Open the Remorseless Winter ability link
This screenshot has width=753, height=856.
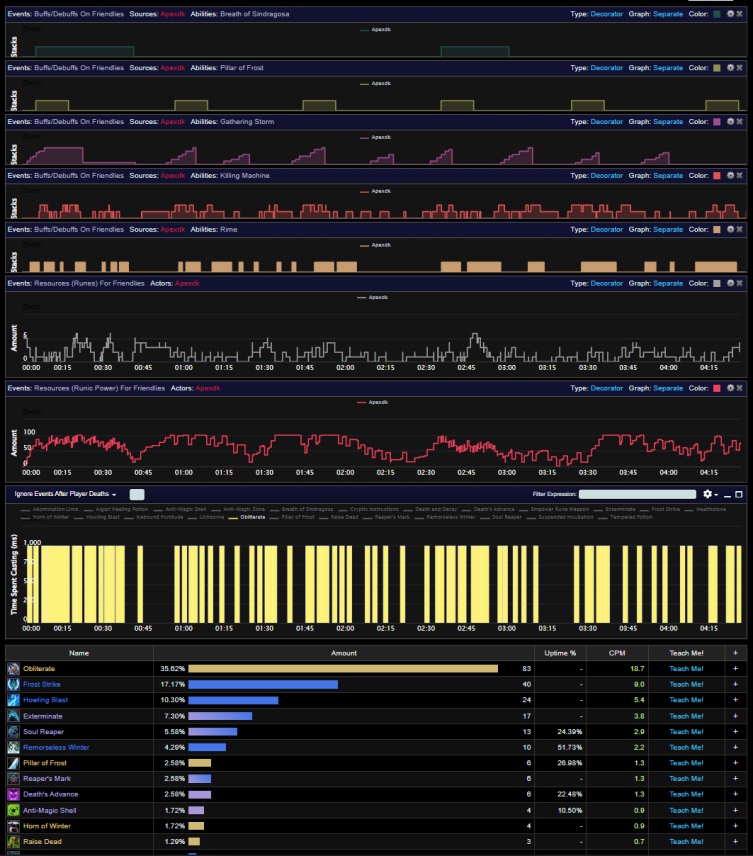click(56, 747)
